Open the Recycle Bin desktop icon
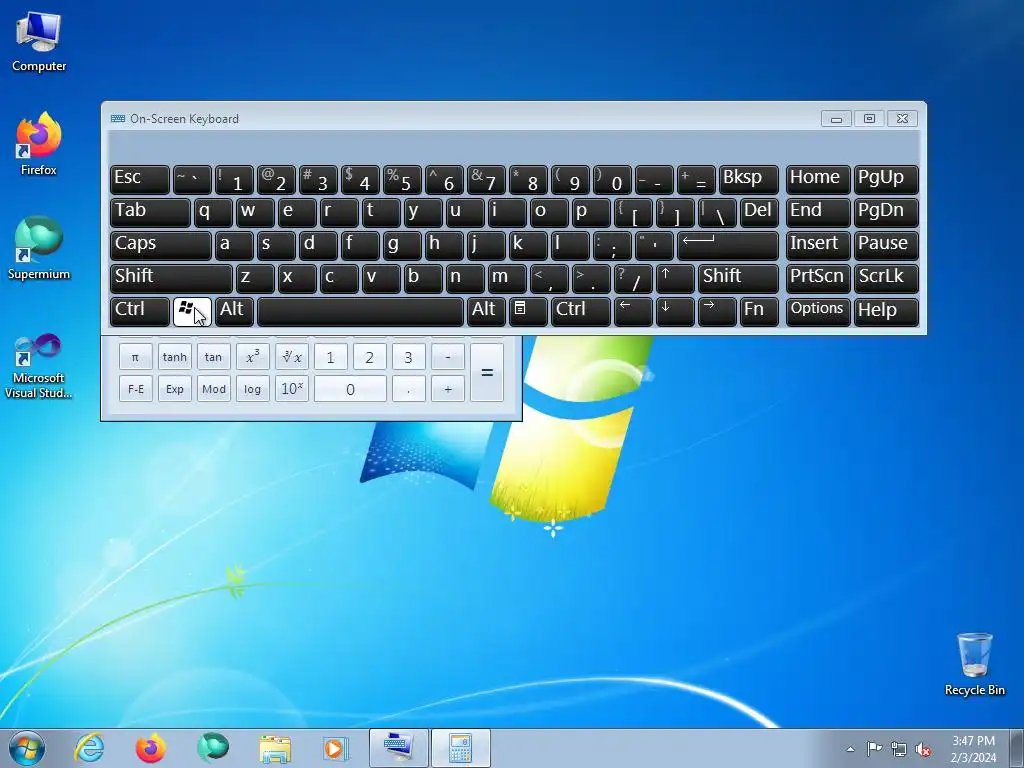 pyautogui.click(x=974, y=664)
